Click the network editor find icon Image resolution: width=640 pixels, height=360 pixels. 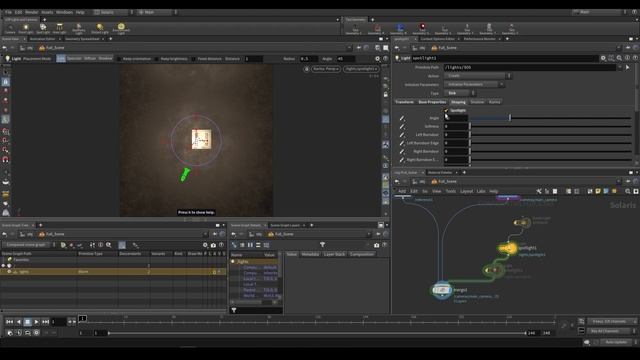point(628,191)
